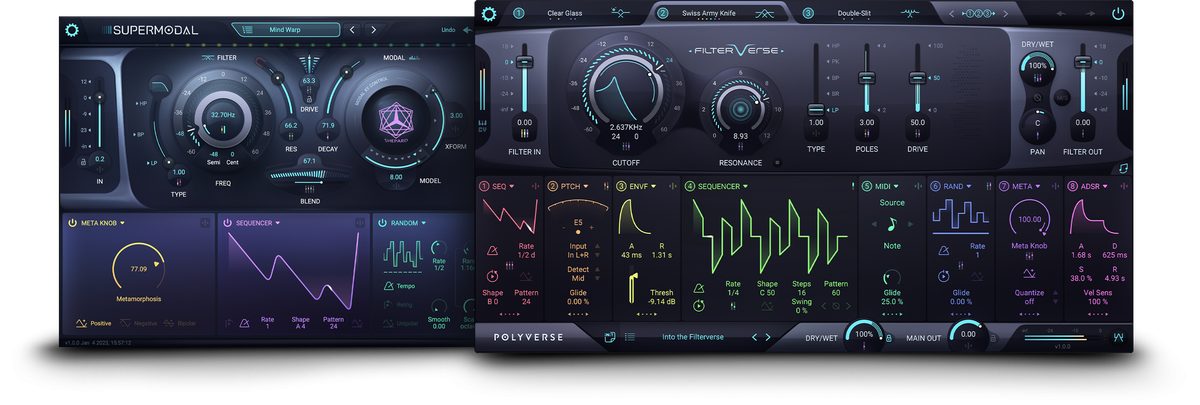Screen dimensions: 1200x405
Task: Open the ADSR modulator type dropdown
Action: point(1107,186)
